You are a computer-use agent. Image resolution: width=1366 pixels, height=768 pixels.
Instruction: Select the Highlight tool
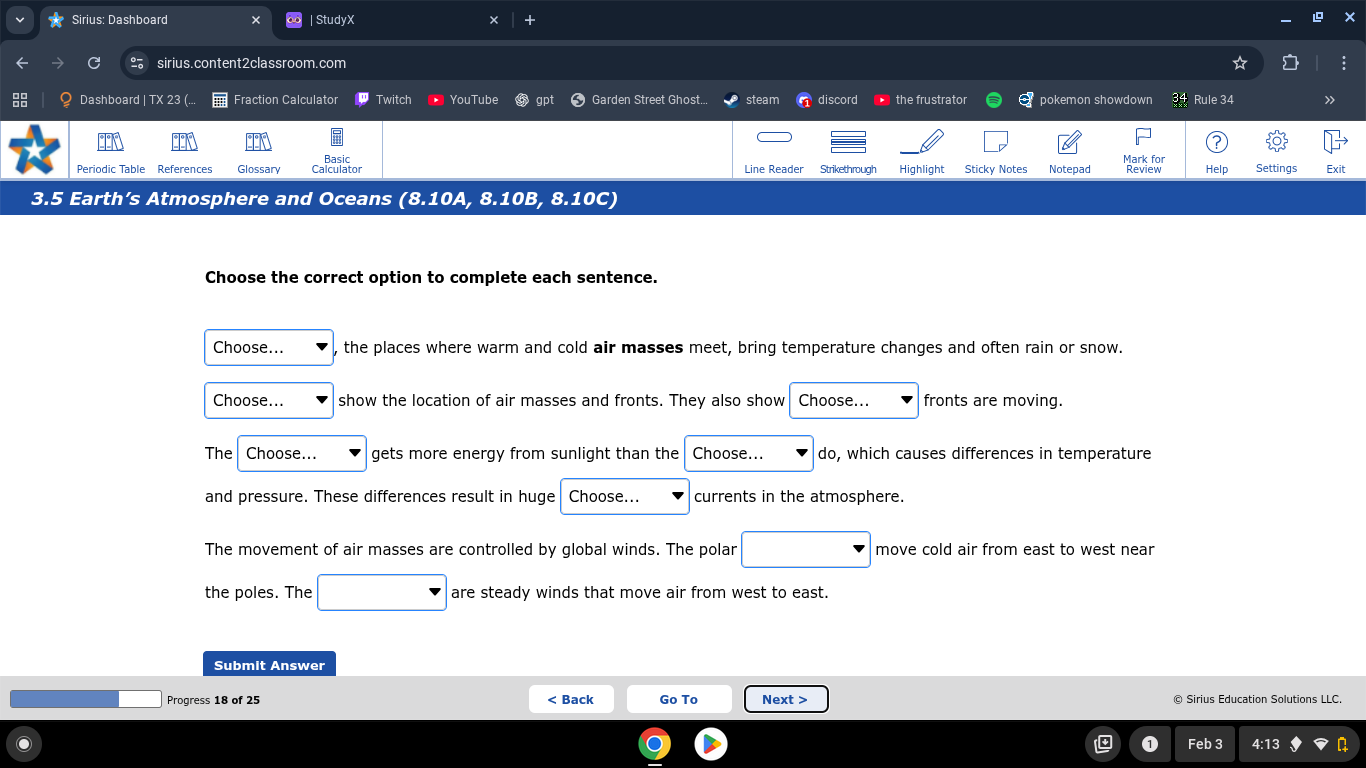point(922,151)
